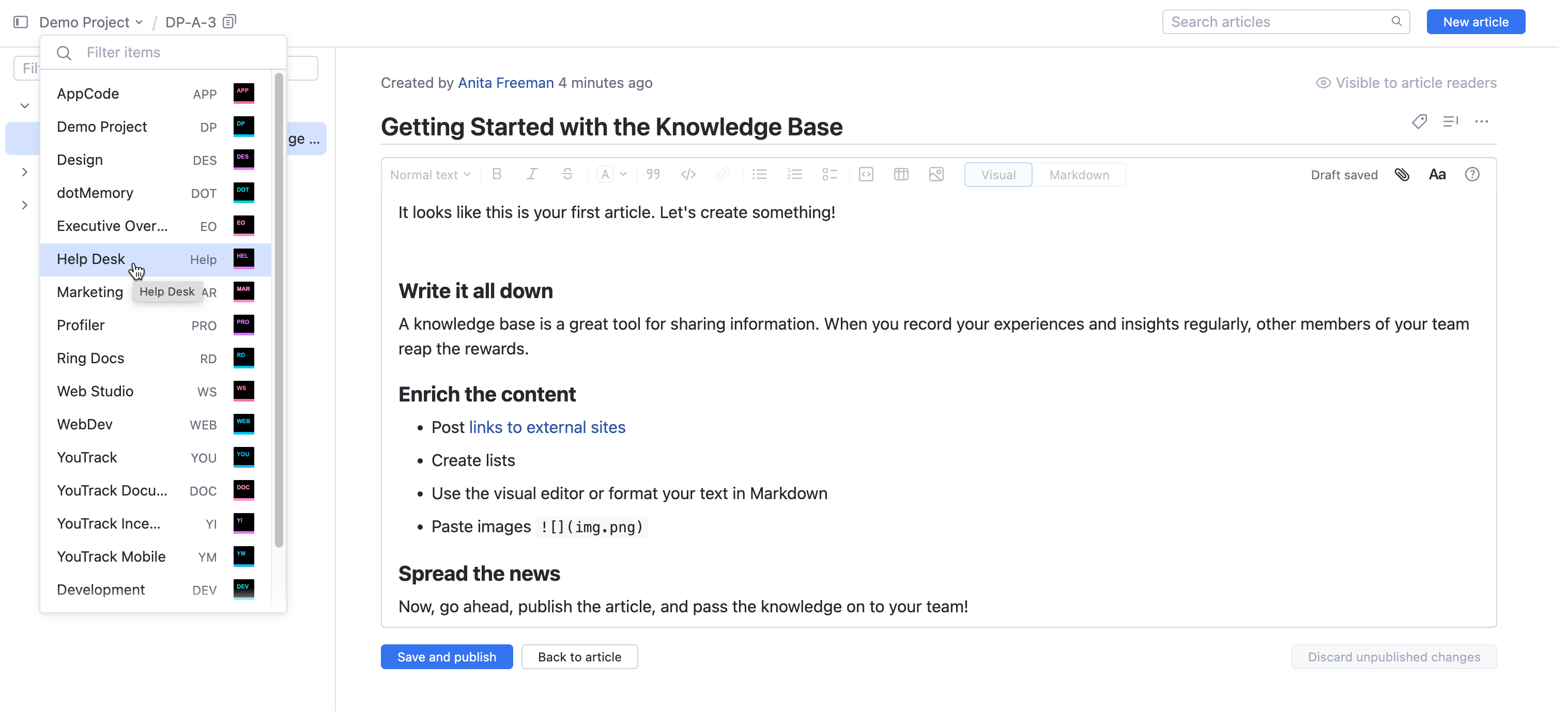Screen dimensions: 1568x711
Task: Open the Normal text style dropdown
Action: pyautogui.click(x=430, y=175)
